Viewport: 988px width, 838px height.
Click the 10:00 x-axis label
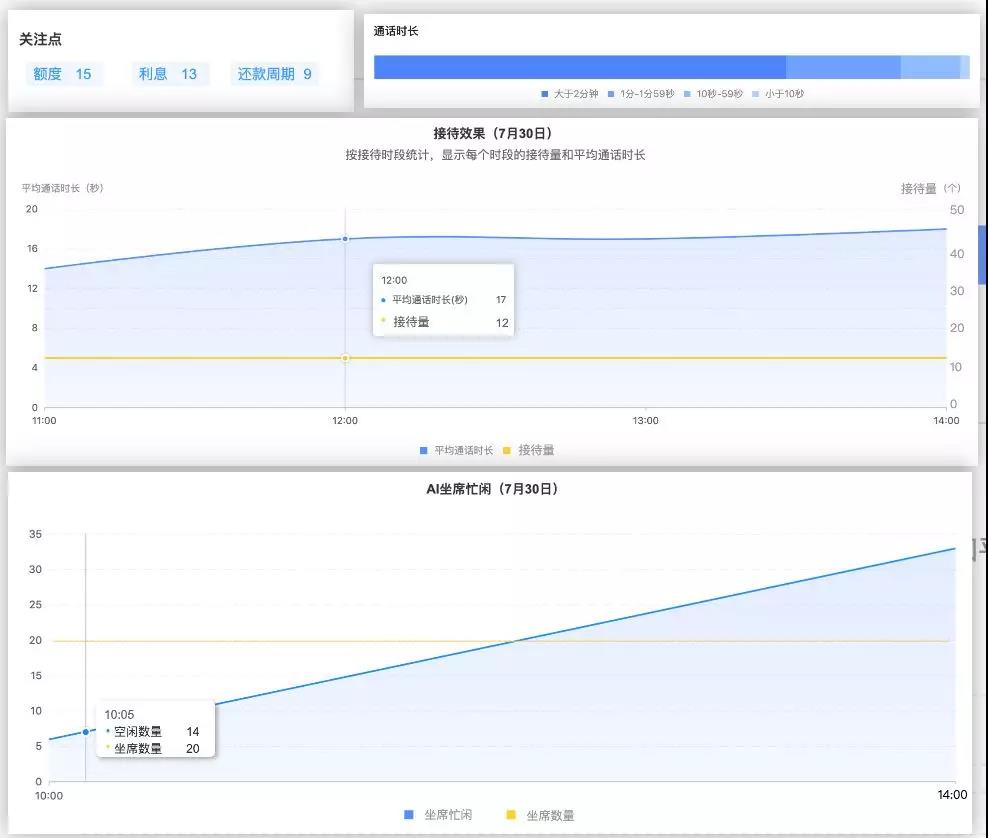pos(49,796)
